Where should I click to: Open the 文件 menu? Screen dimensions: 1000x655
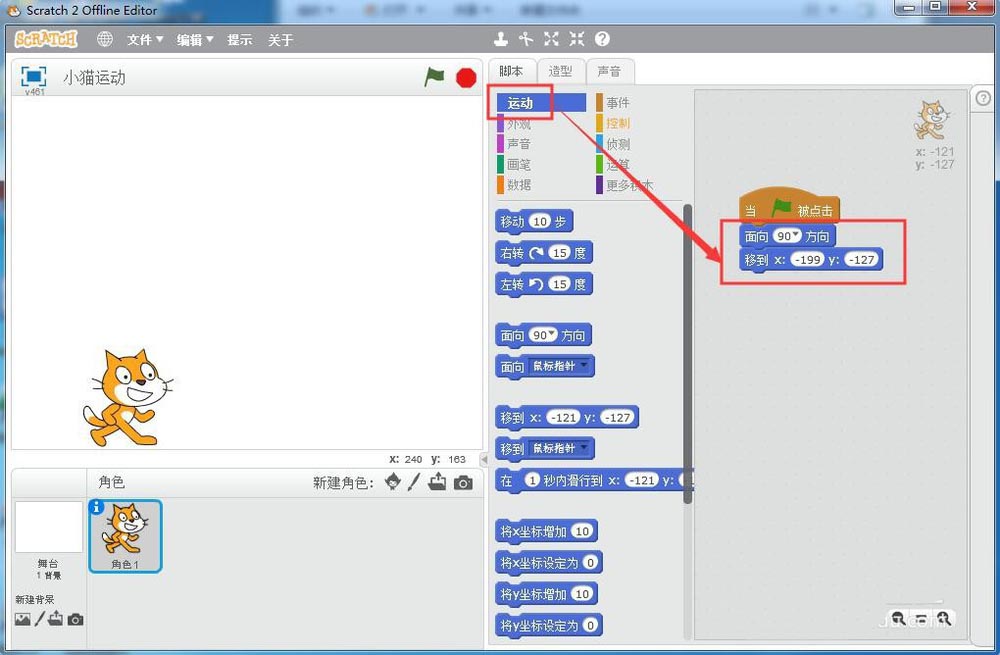click(x=142, y=39)
